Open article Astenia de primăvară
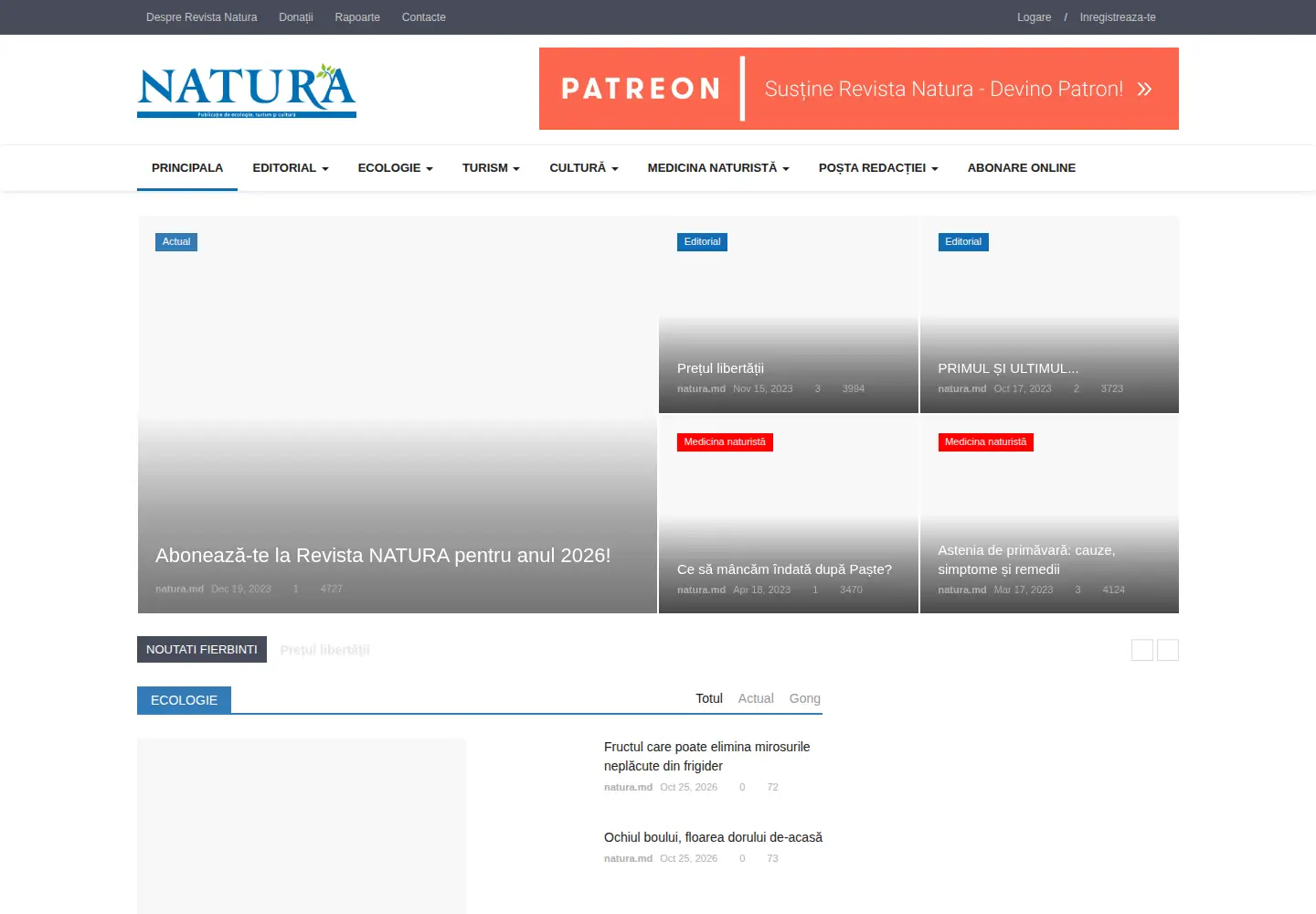Viewport: 1316px width, 914px height. pyautogui.click(x=1026, y=559)
